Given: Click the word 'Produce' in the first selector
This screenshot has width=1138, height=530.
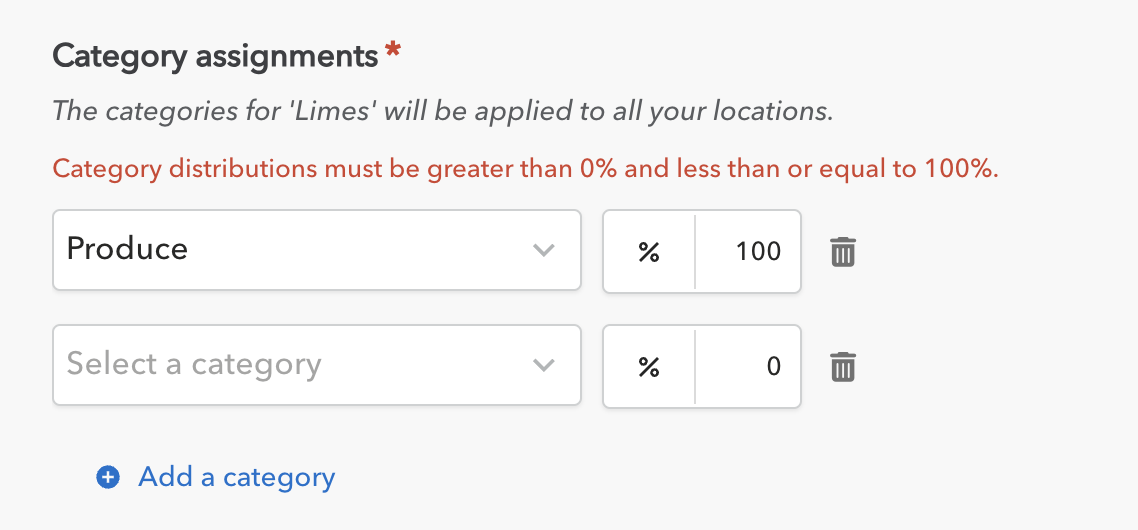Looking at the screenshot, I should (x=127, y=249).
